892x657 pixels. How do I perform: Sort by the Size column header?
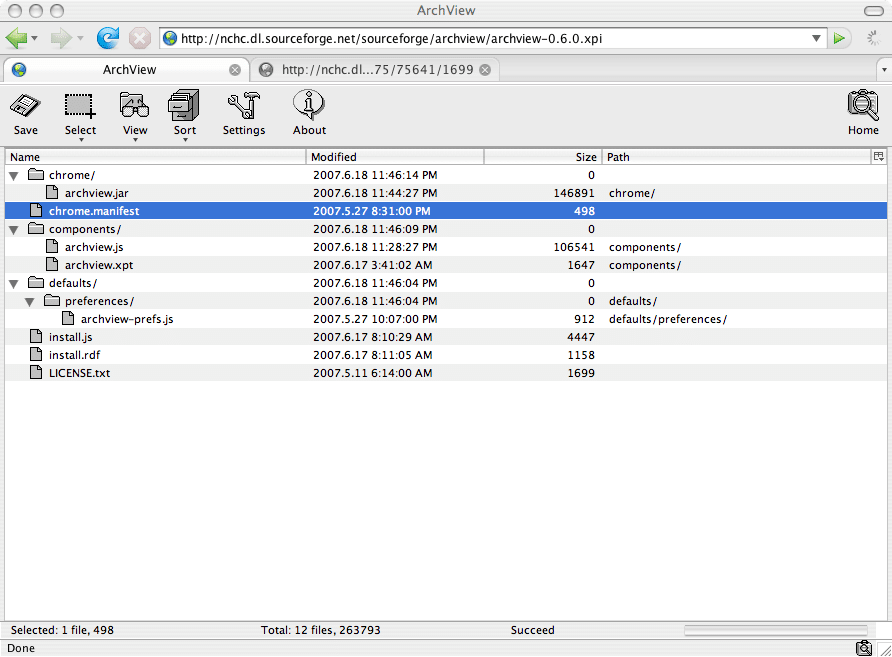click(x=543, y=157)
